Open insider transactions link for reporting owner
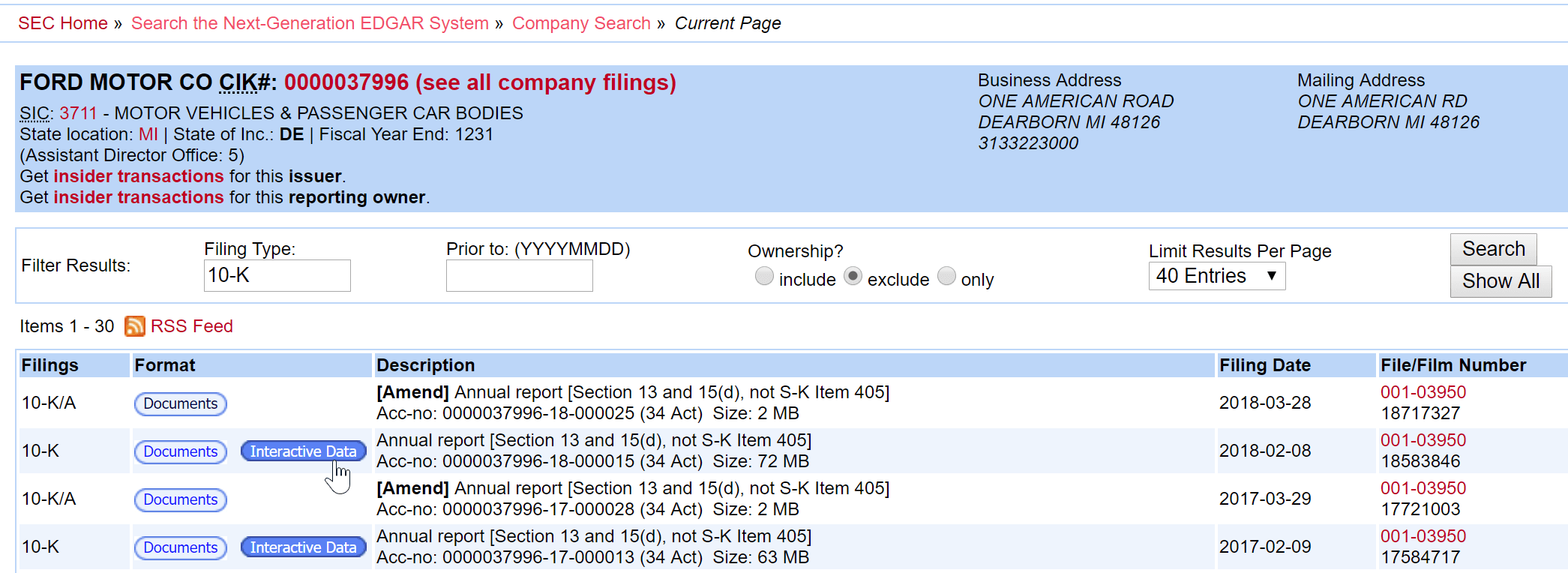Screen dimensions: 1568x573 (139, 197)
